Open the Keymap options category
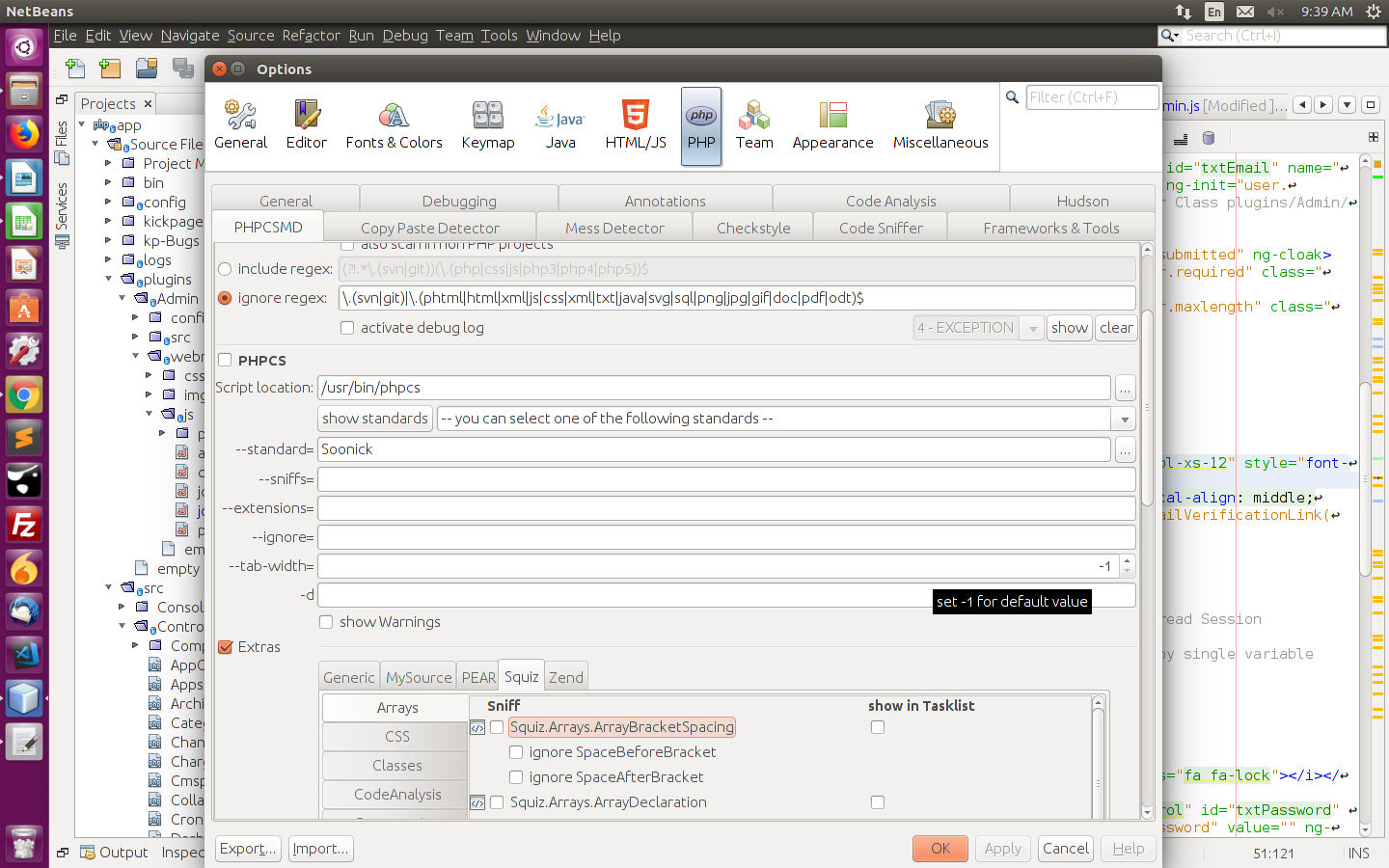1389x868 pixels. pyautogui.click(x=488, y=126)
